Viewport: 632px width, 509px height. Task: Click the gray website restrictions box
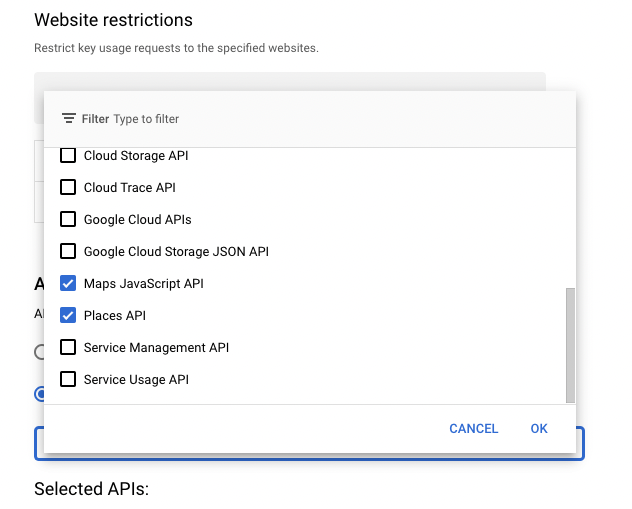290,81
